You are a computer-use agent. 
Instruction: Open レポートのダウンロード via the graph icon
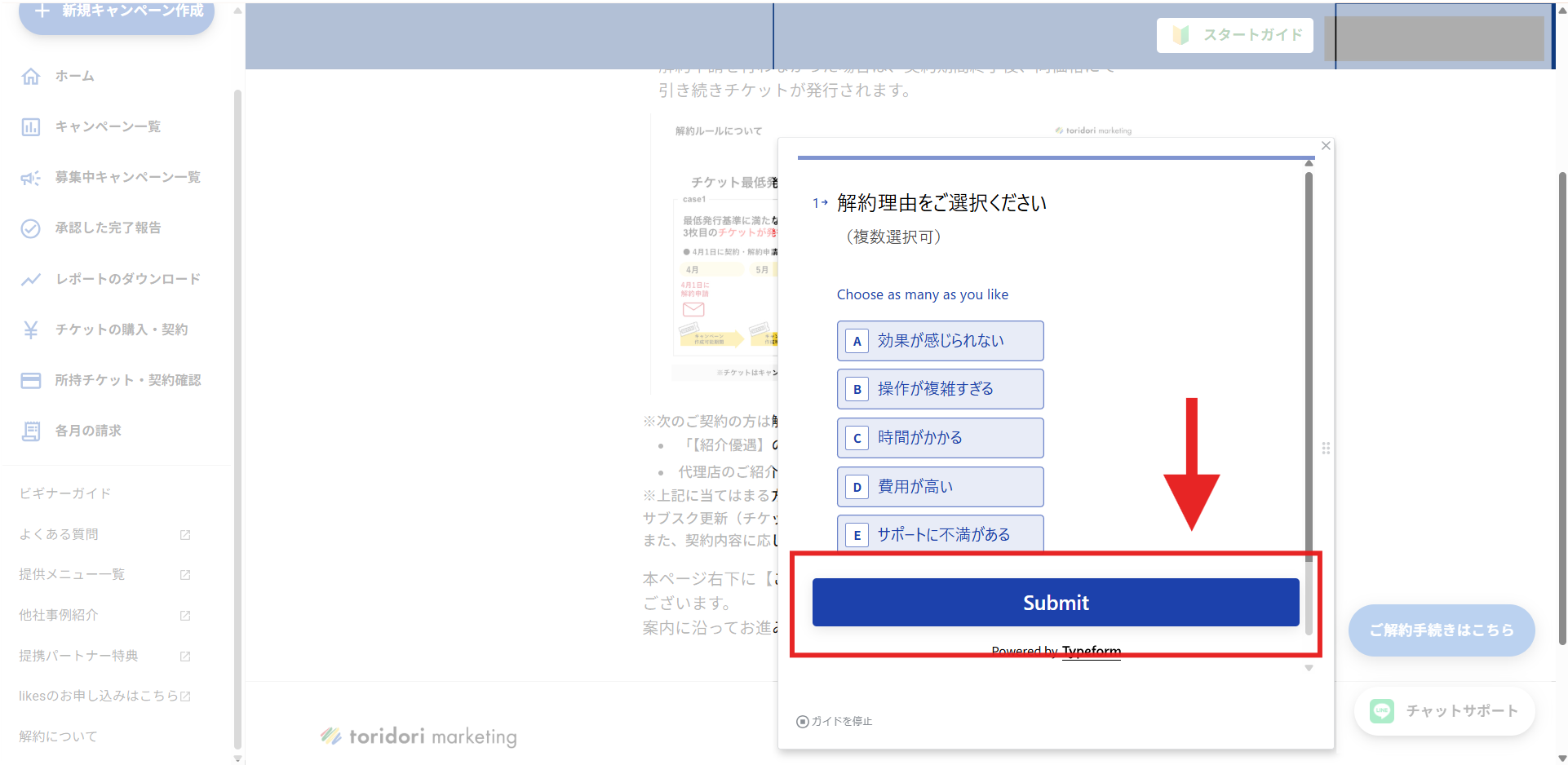31,279
